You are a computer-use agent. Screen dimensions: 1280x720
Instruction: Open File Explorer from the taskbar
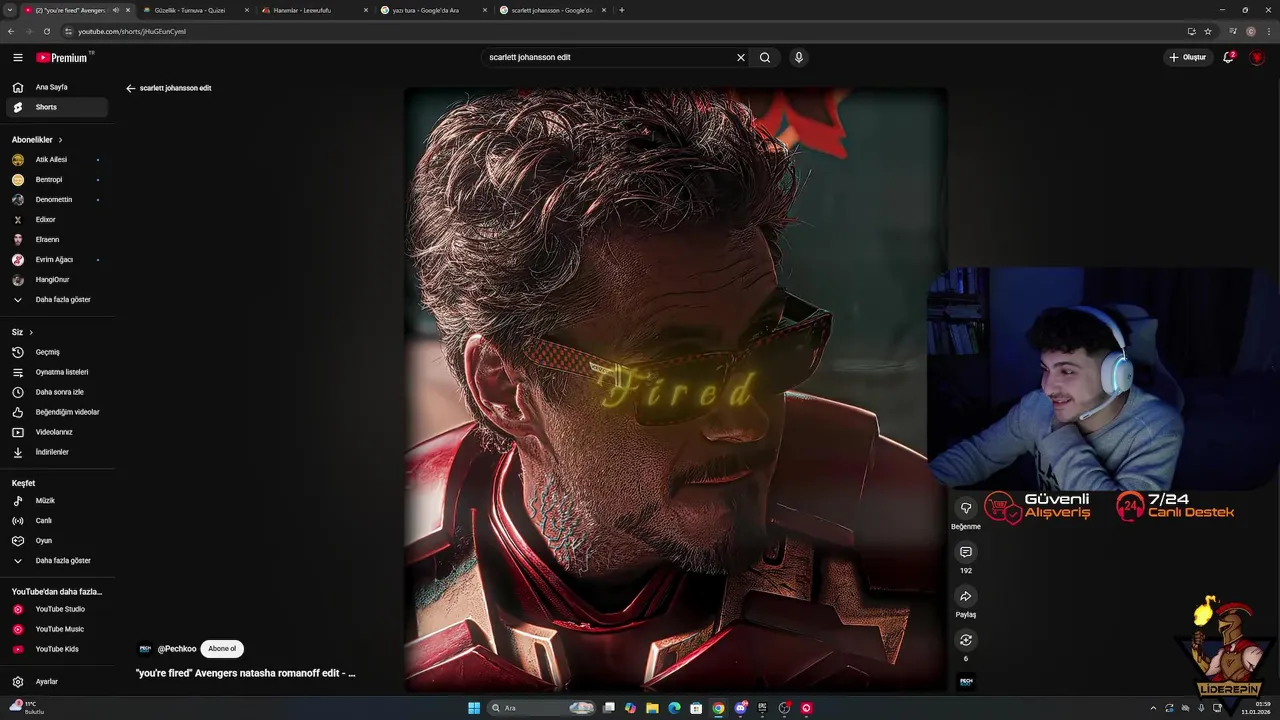(x=652, y=708)
